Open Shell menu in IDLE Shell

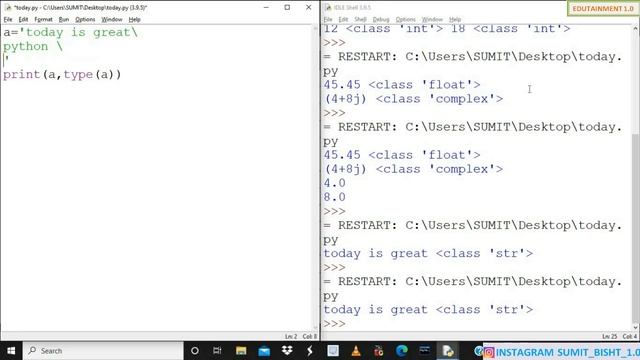(360, 19)
